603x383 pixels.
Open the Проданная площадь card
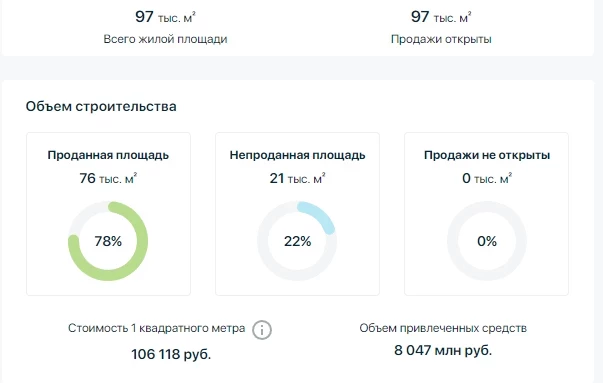click(x=108, y=214)
